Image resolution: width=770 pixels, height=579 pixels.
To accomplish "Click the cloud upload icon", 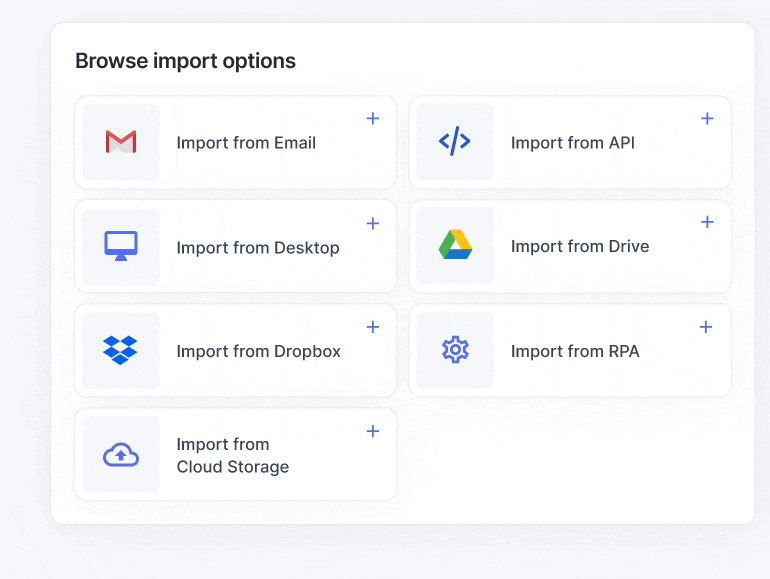I will coord(121,454).
